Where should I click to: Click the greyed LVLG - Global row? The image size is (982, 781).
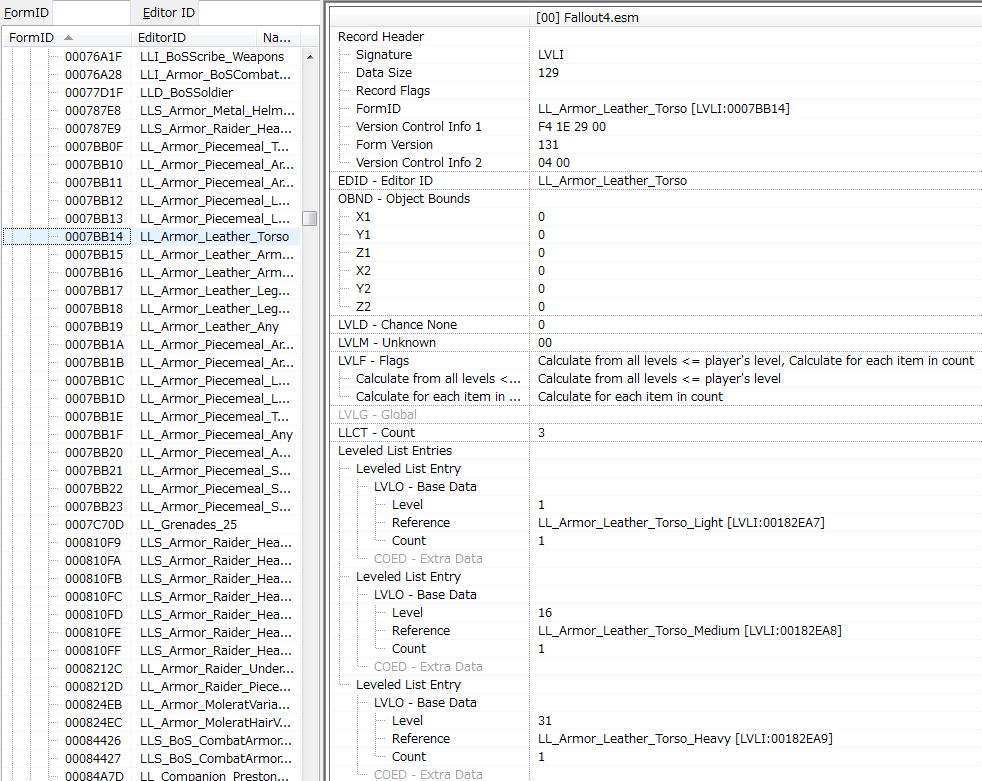pyautogui.click(x=656, y=415)
